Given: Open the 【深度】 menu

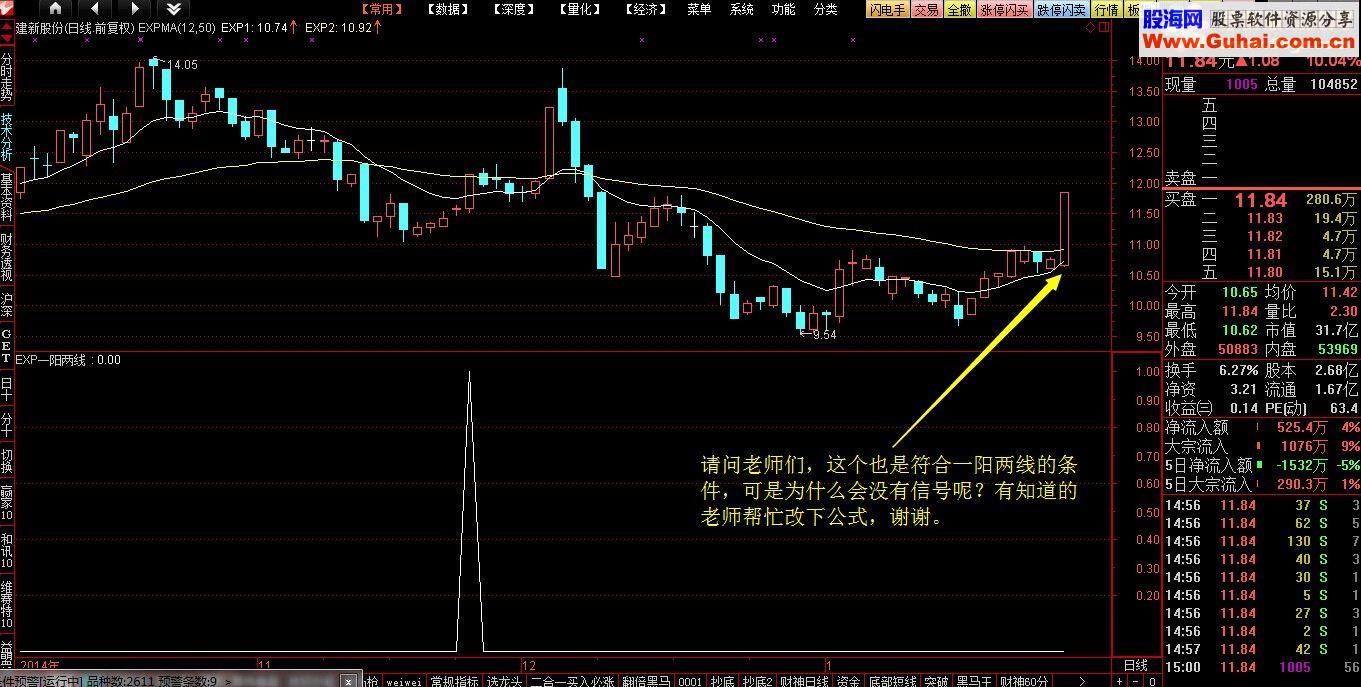Looking at the screenshot, I should (x=515, y=9).
